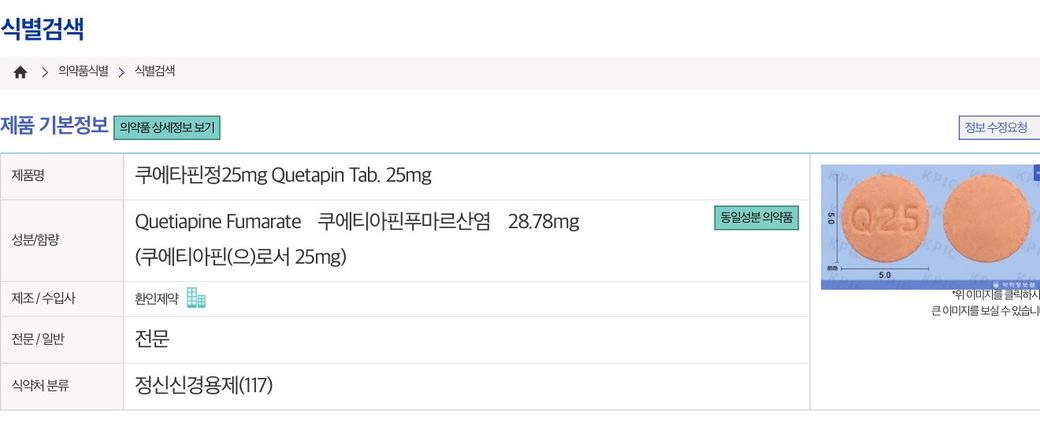Image resolution: width=1040 pixels, height=440 pixels.
Task: Click the 전문 drug type value
Action: 152,339
